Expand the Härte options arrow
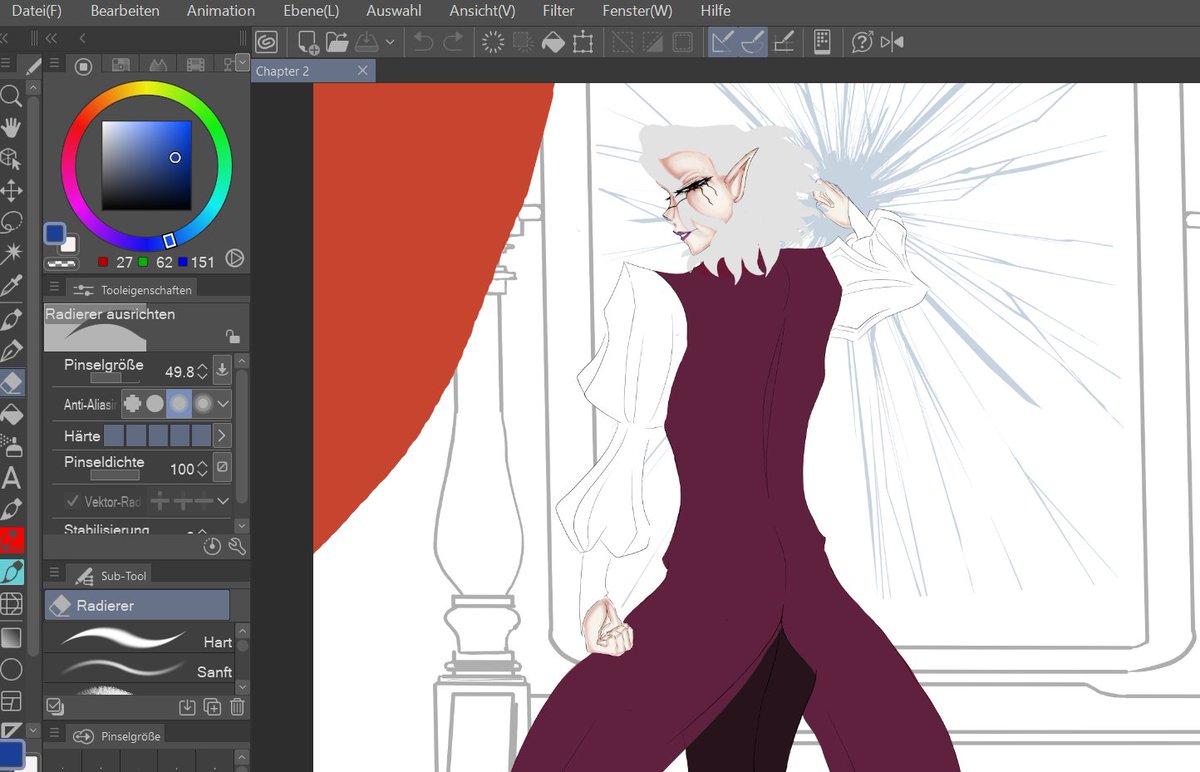Image resolution: width=1200 pixels, height=772 pixels. point(222,436)
